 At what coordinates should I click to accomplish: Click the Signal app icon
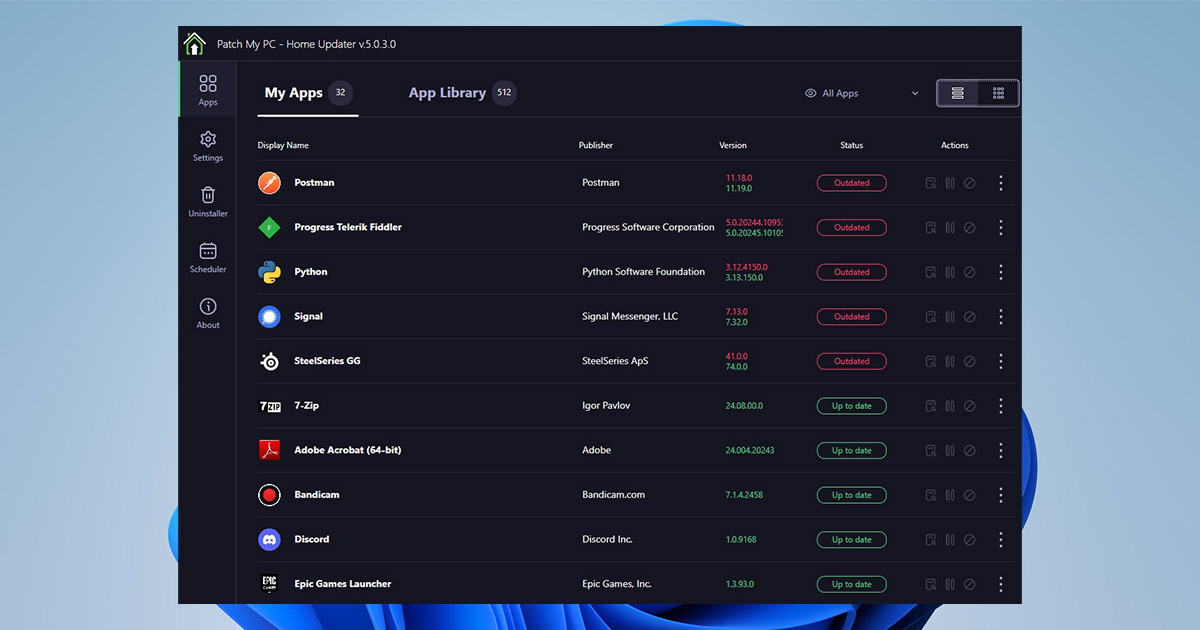coord(269,316)
